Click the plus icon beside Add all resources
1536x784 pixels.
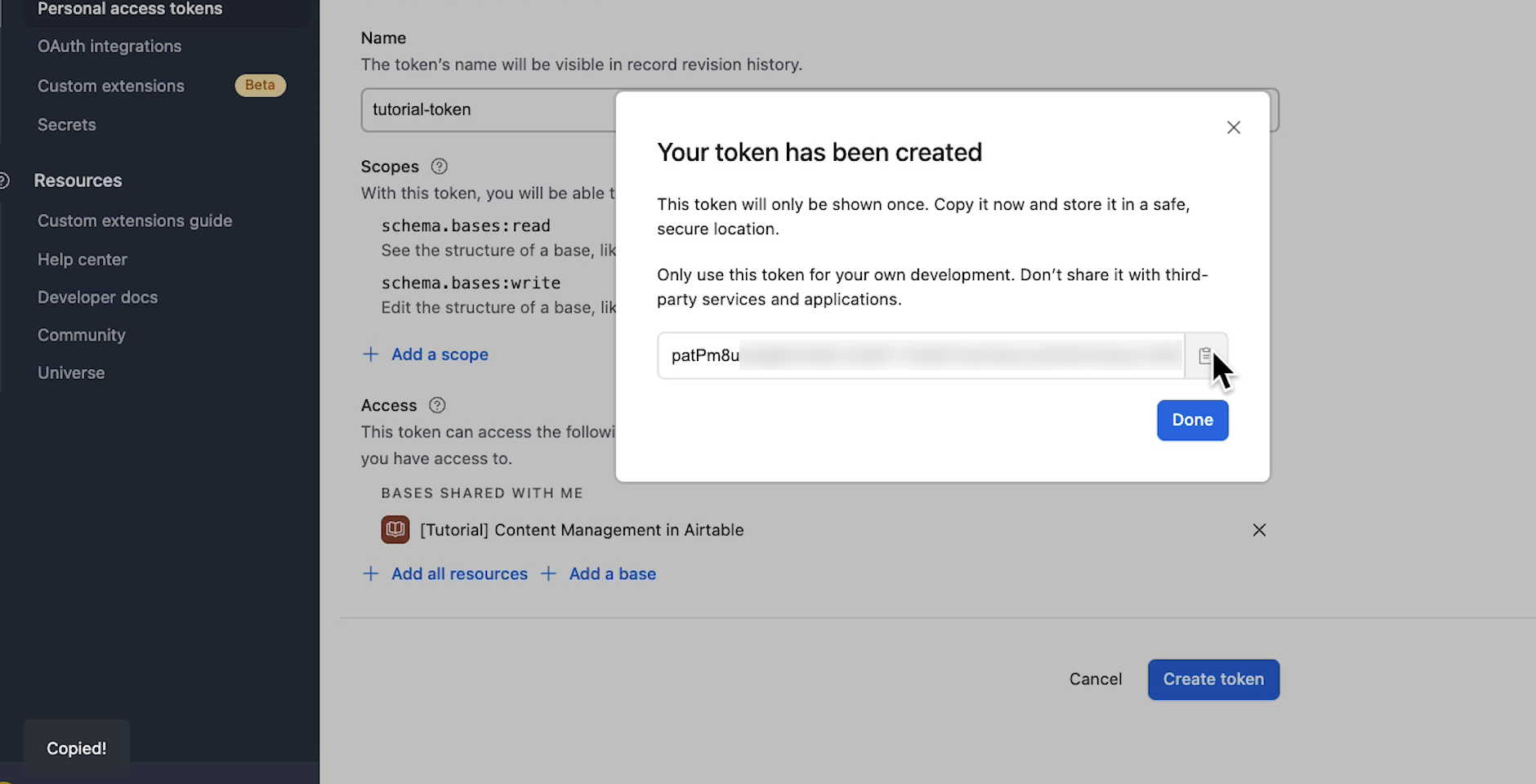(x=371, y=573)
